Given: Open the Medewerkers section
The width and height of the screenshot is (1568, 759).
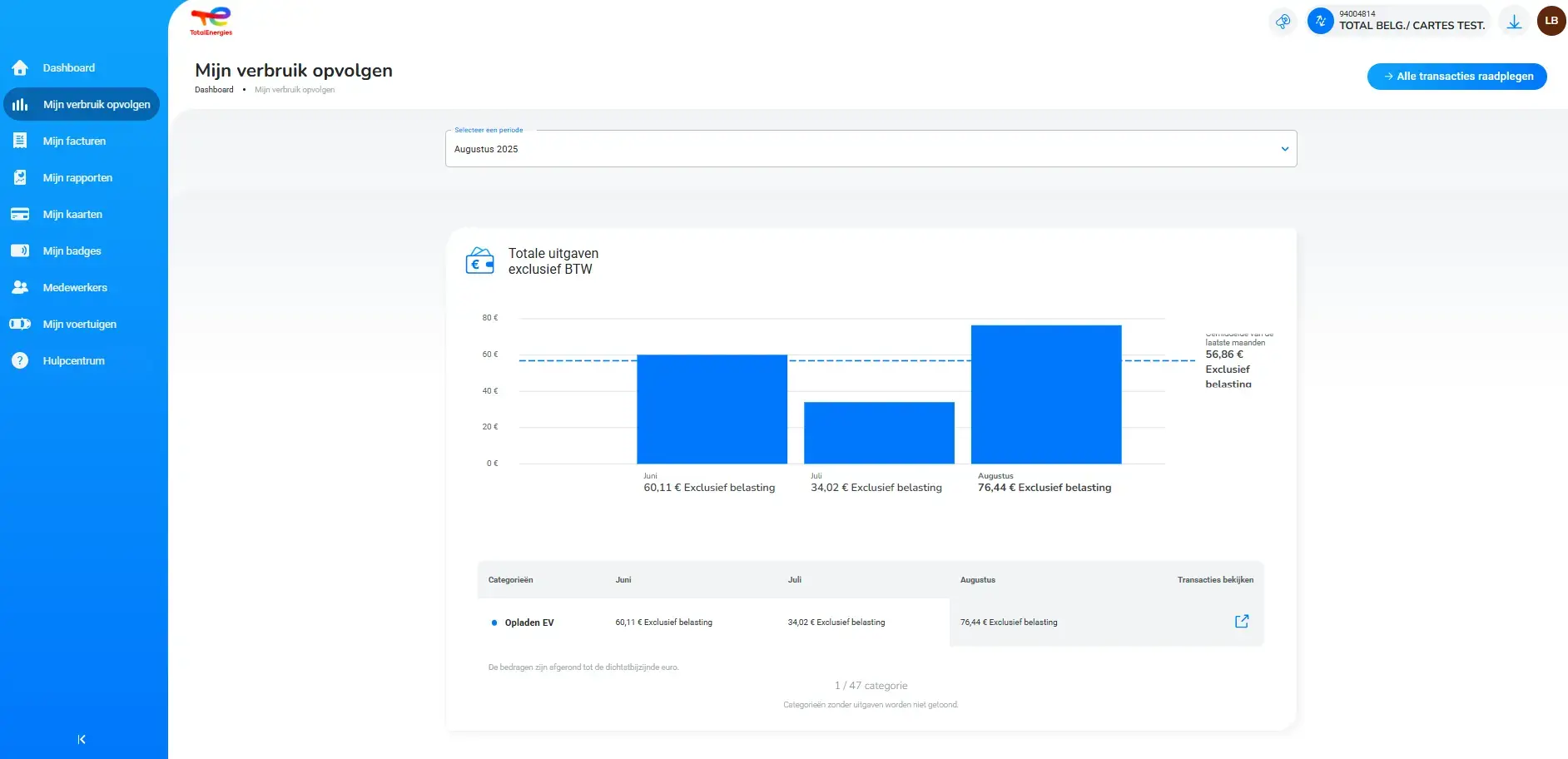Looking at the screenshot, I should point(75,287).
